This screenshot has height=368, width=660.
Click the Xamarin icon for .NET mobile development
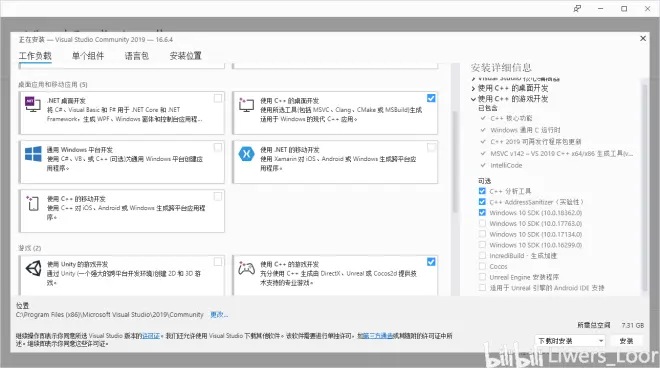[246, 154]
